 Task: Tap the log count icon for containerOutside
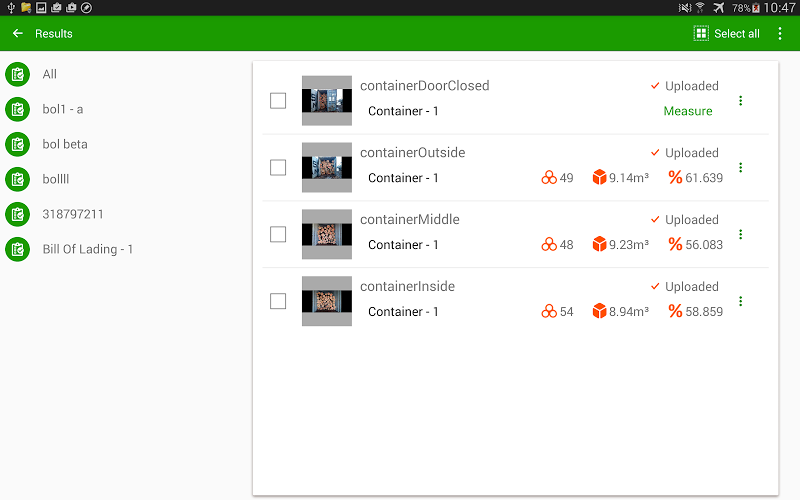549,178
